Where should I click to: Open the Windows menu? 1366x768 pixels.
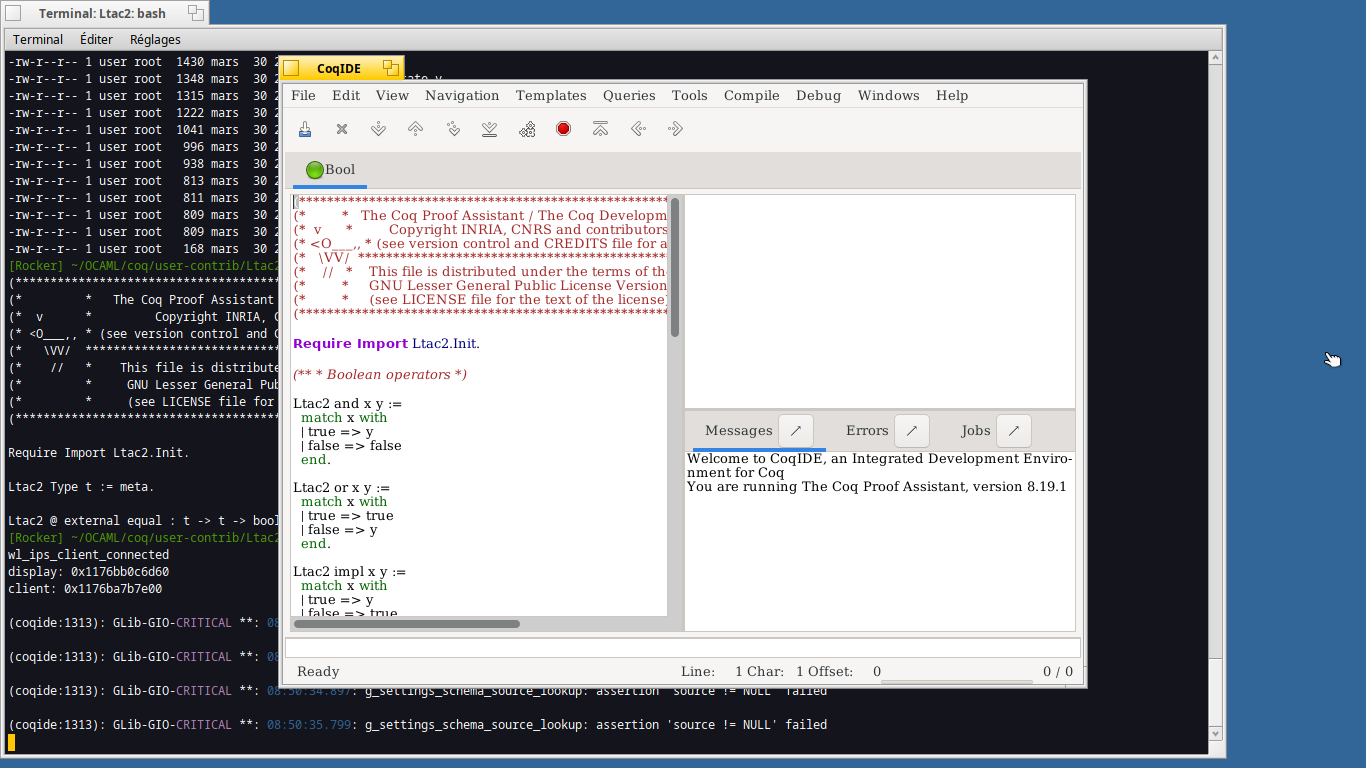[889, 96]
